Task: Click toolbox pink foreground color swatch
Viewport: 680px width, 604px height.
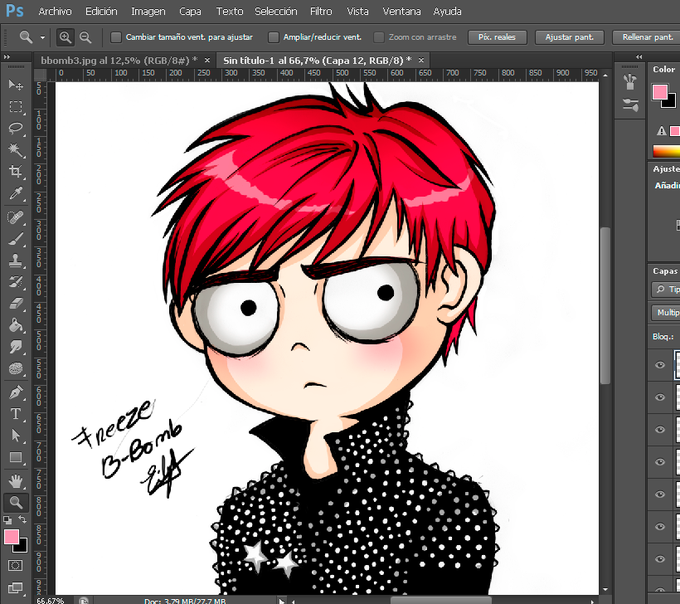Action: pos(11,536)
